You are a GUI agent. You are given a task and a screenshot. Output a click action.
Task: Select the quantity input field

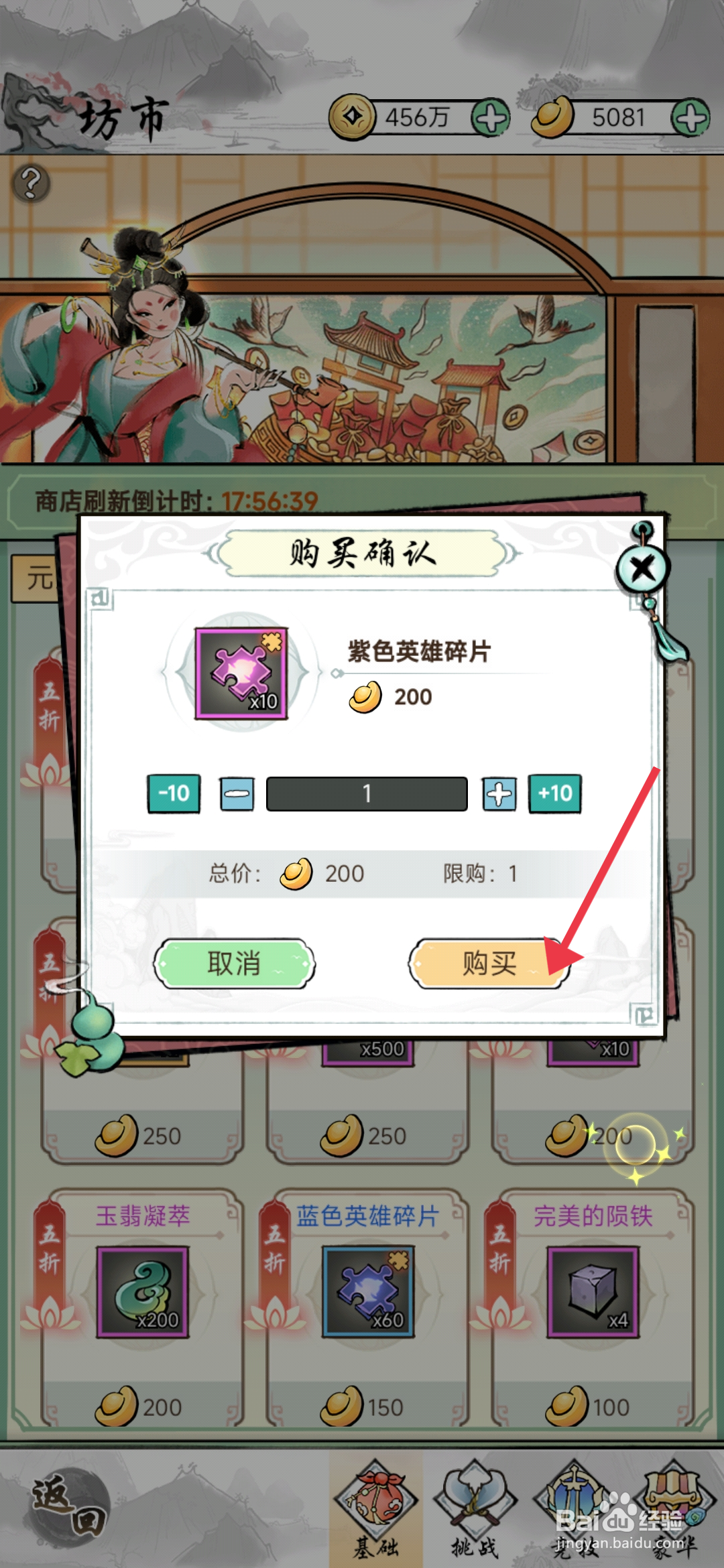pos(367,794)
